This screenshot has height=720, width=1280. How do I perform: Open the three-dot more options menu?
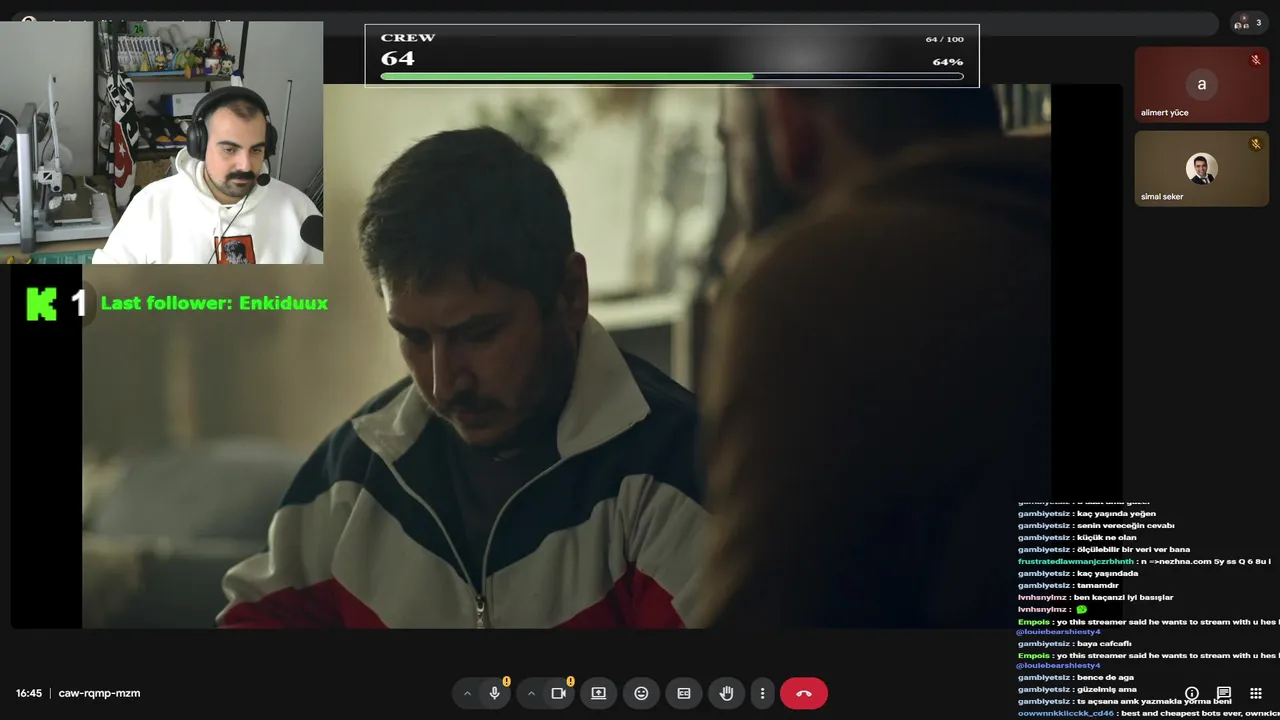(762, 693)
